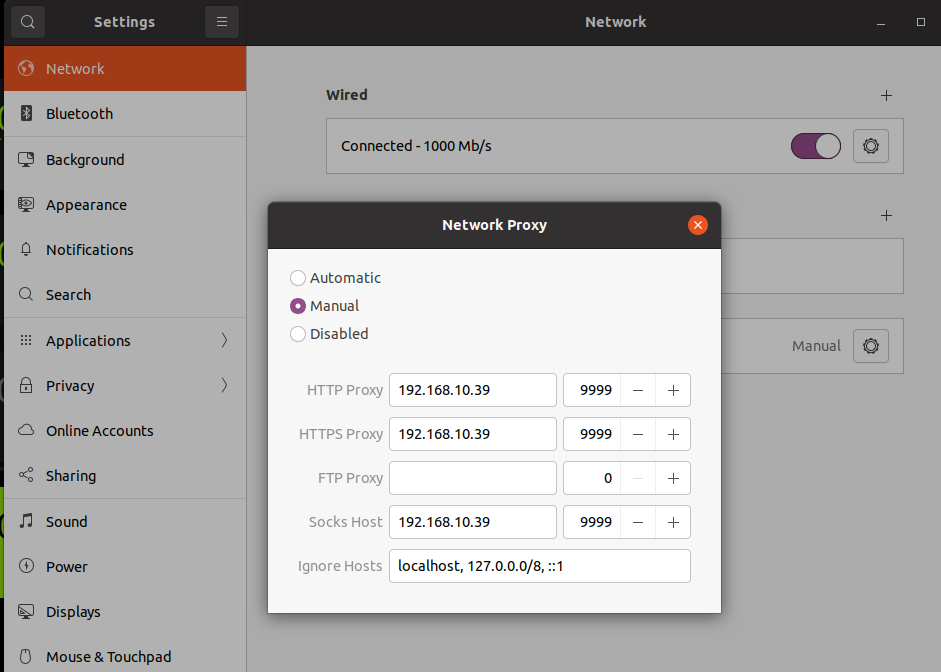Increase the Socks Host port

[673, 522]
